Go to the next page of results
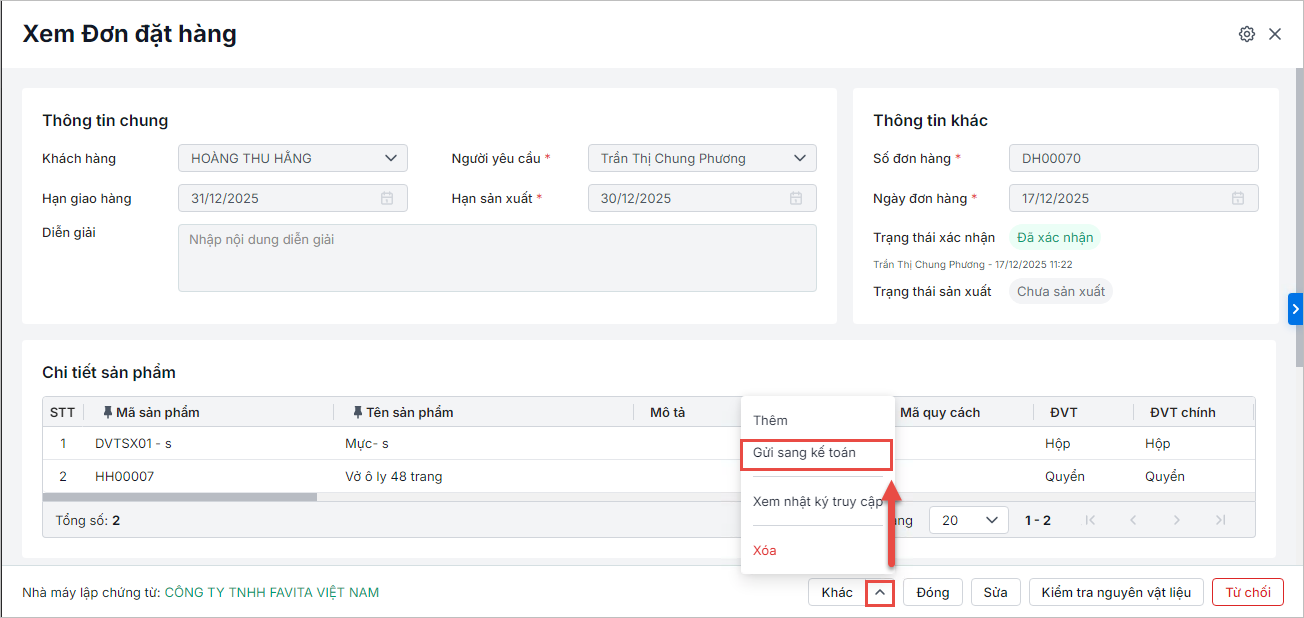 1177,520
